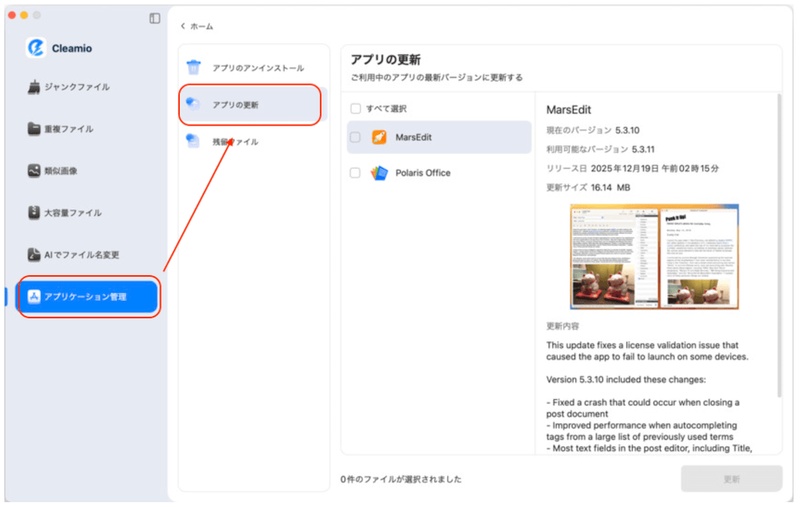The image size is (800, 507).
Task: Check the Polaris Office checkbox
Action: [355, 173]
